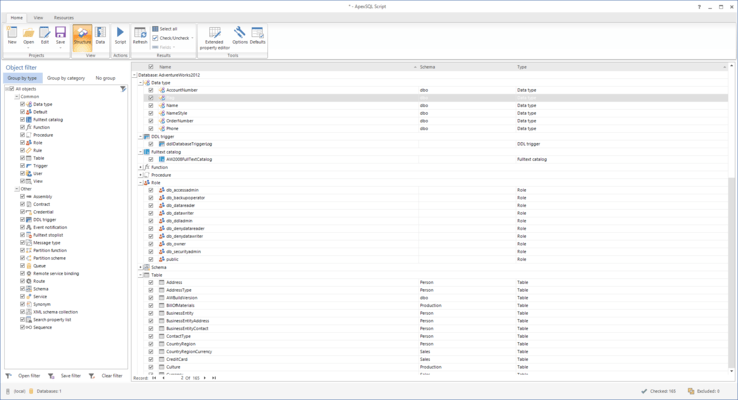This screenshot has height=400, width=738.
Task: Expand the Schema group in grid
Action: (x=140, y=267)
